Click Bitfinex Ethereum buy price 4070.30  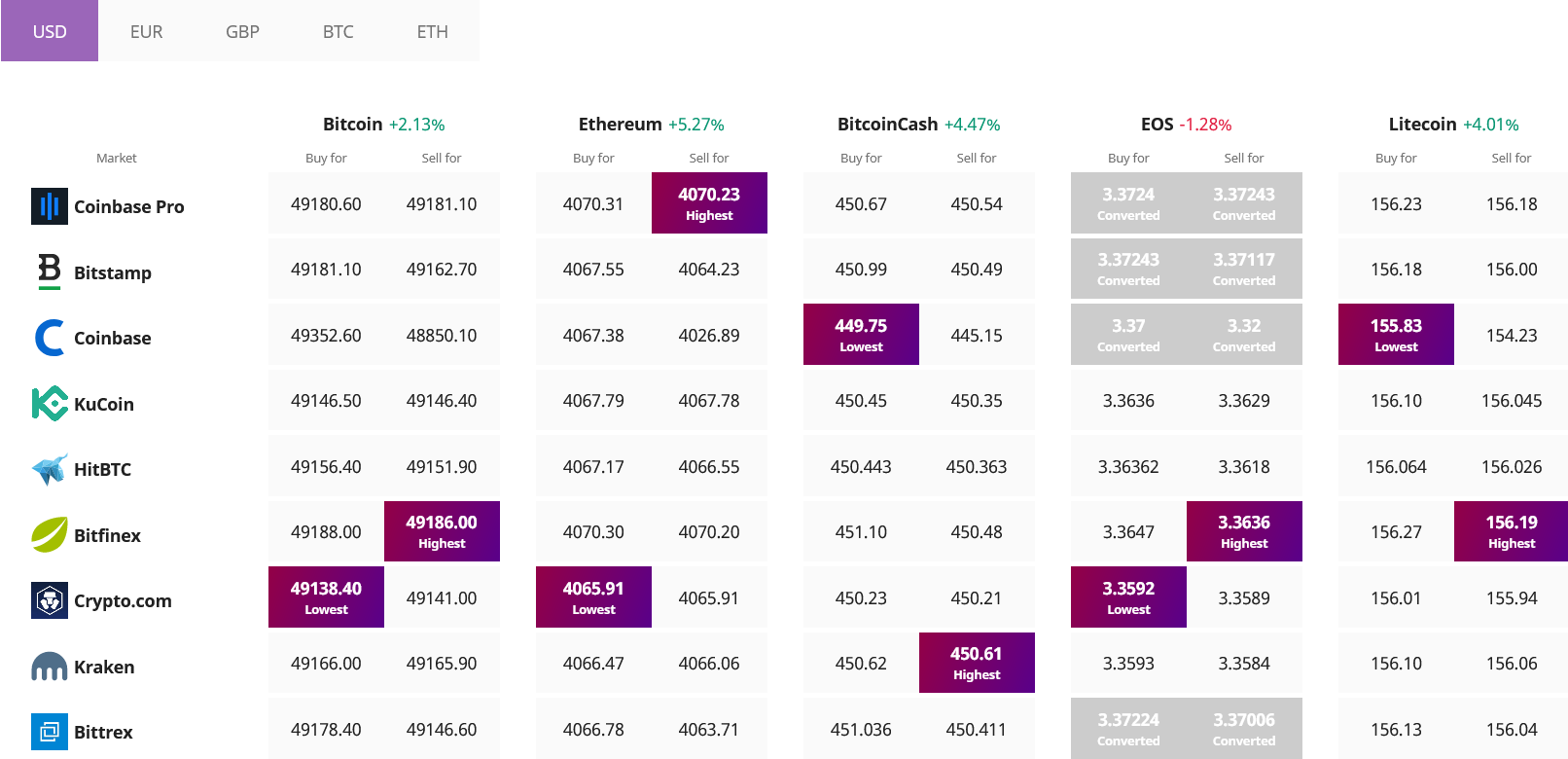click(593, 531)
